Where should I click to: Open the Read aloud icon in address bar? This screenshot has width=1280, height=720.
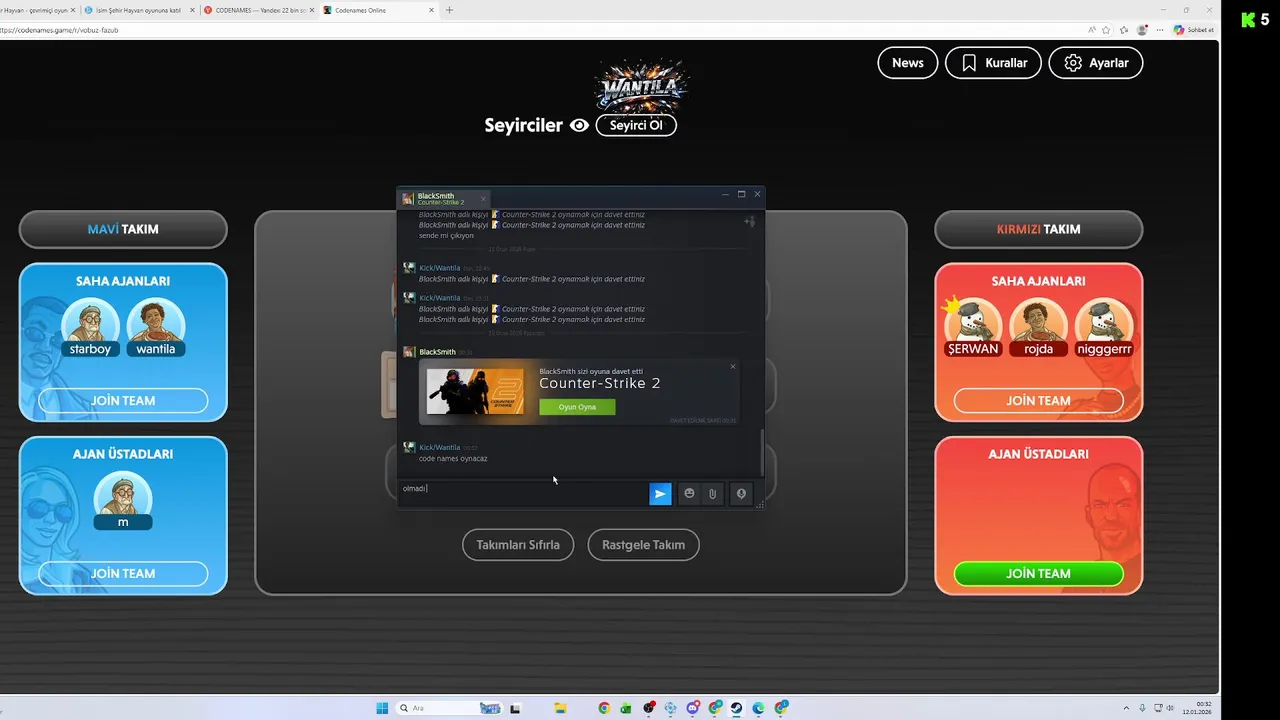pyautogui.click(x=1091, y=30)
